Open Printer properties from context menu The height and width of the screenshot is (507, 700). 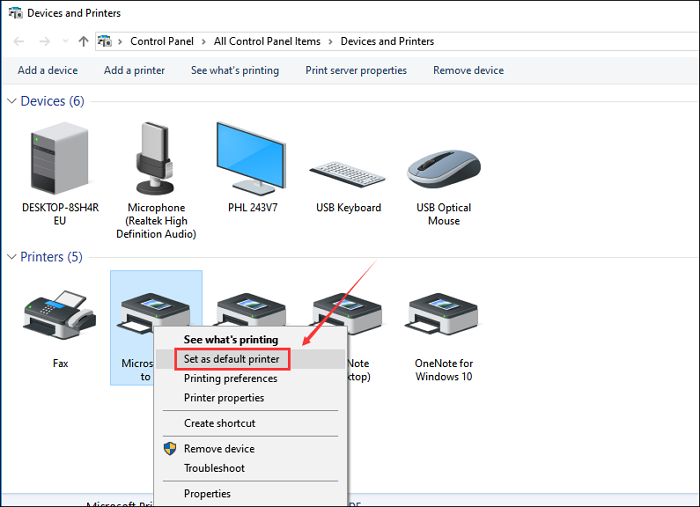(224, 398)
